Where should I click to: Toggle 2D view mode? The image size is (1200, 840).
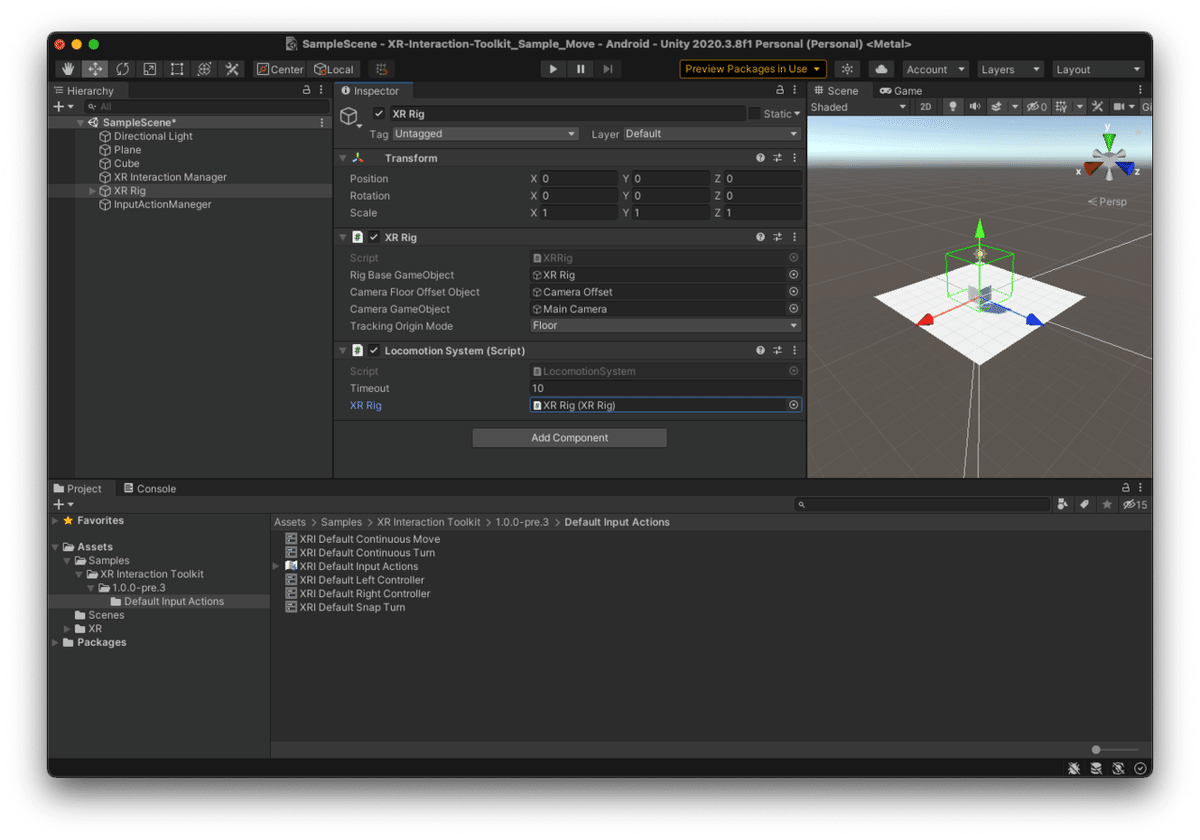(926, 107)
